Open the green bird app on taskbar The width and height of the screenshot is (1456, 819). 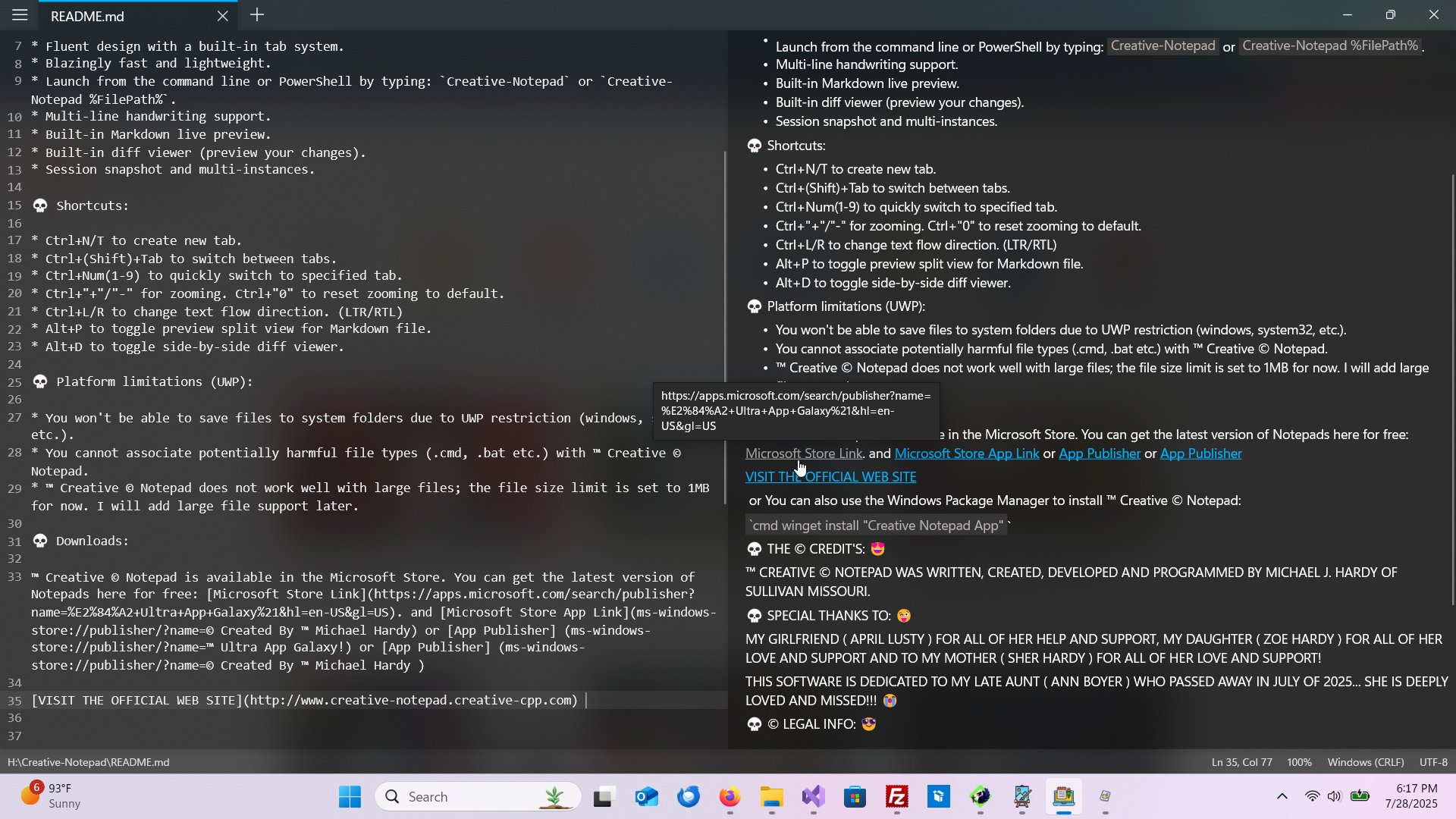click(x=981, y=797)
